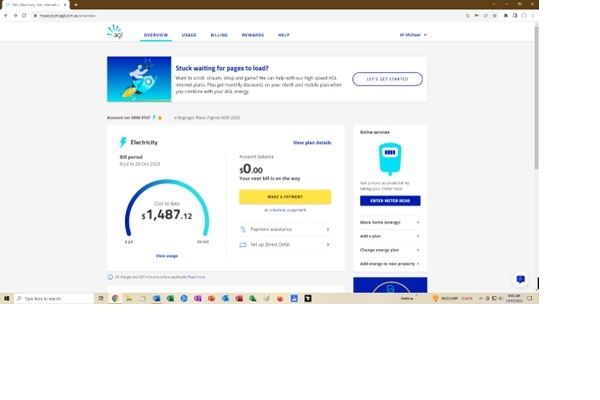
Task: Click the info icon beside GST note
Action: coord(110,277)
